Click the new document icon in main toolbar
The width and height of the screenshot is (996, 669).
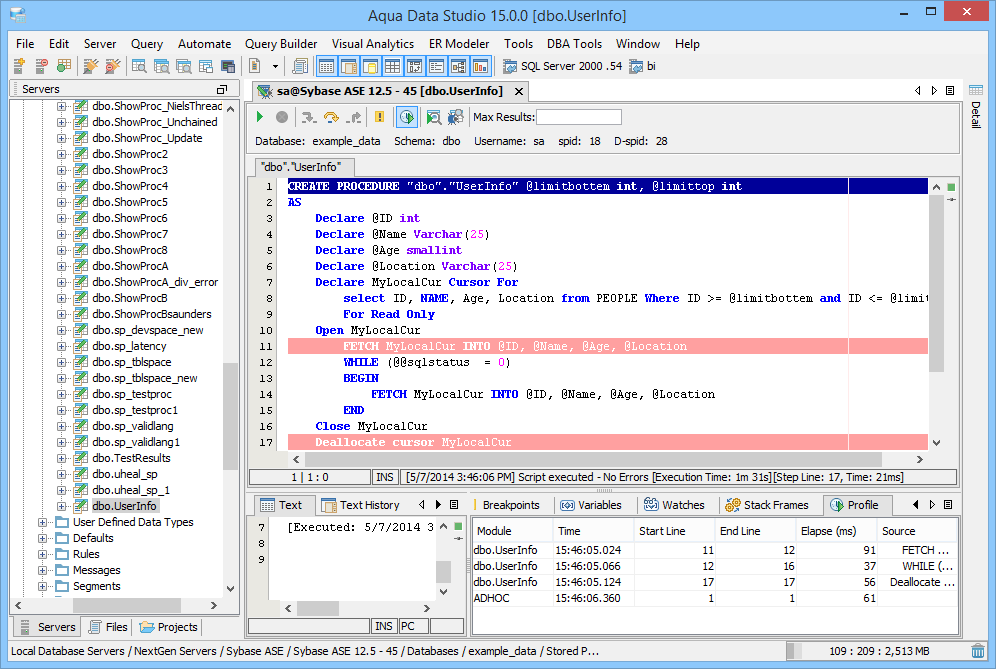point(255,65)
